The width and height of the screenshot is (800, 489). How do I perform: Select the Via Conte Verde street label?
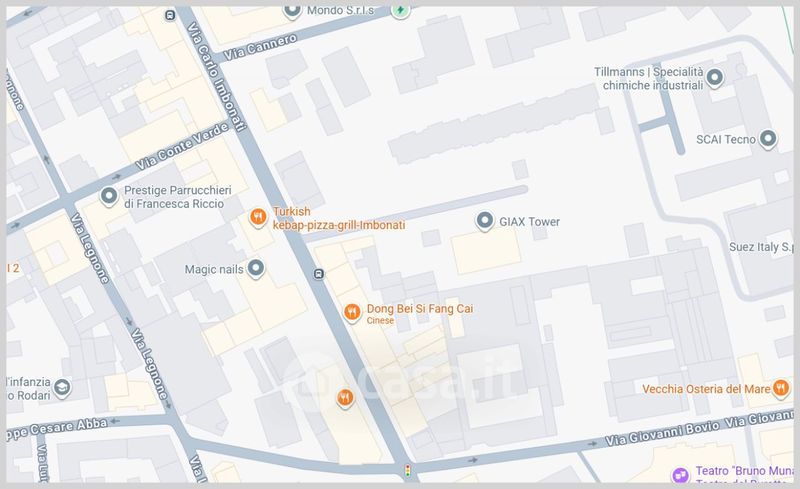point(183,146)
